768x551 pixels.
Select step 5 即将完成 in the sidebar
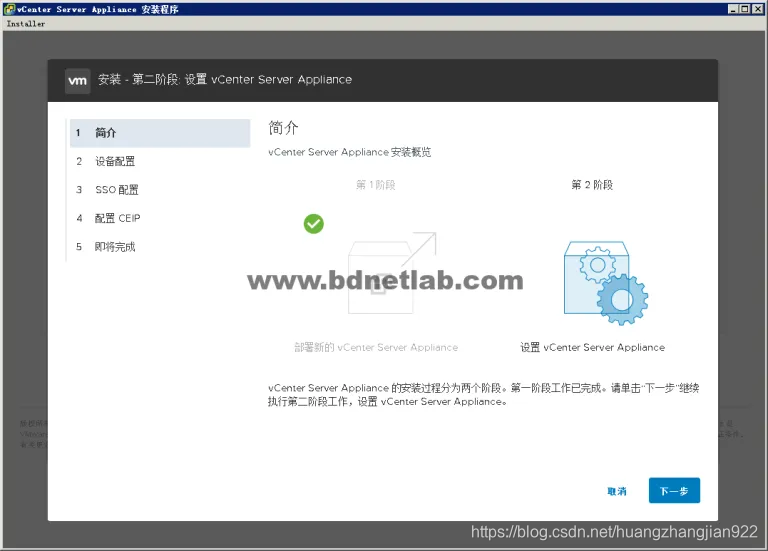coord(160,246)
